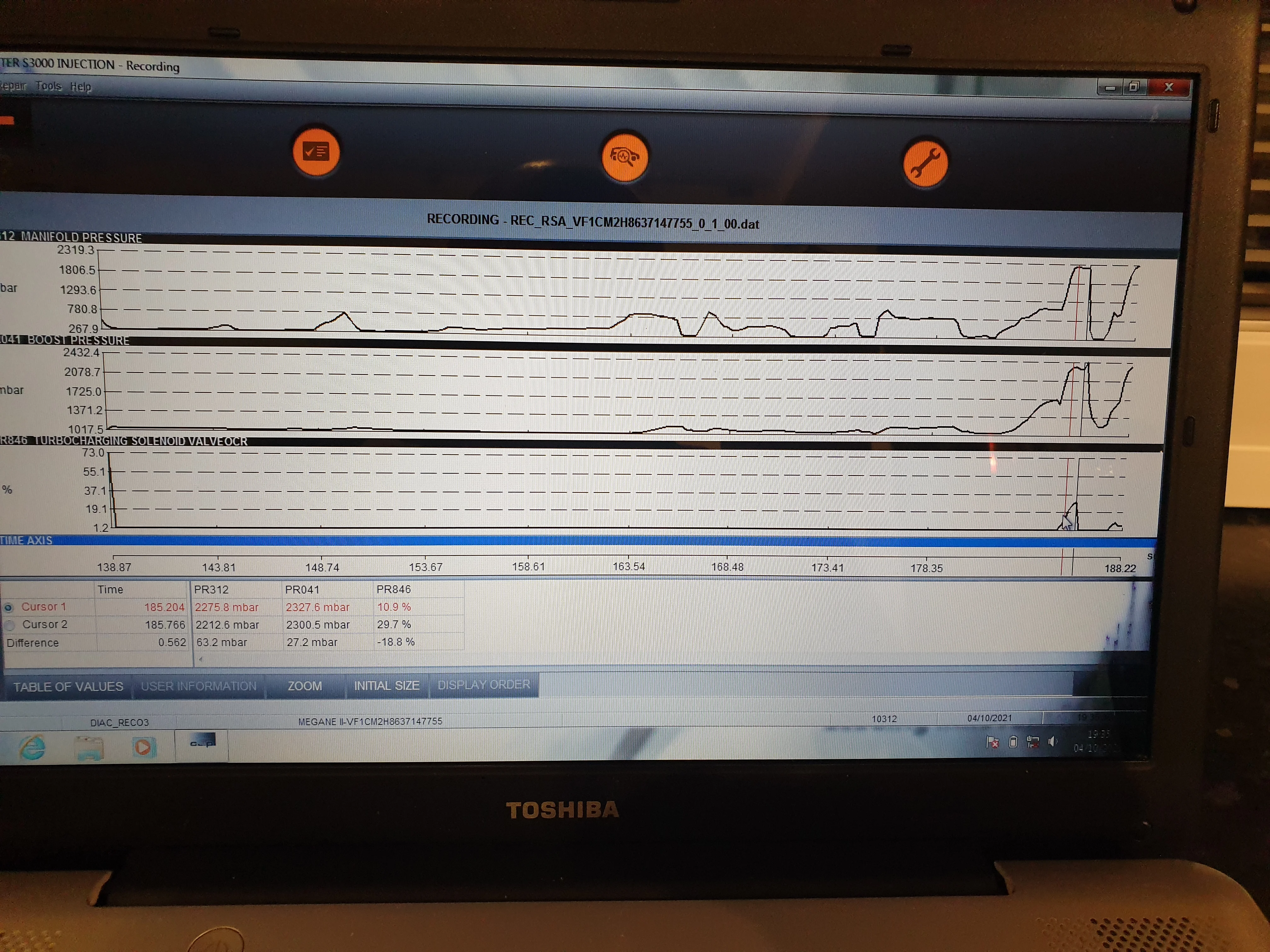The height and width of the screenshot is (952, 1270).
Task: Open the Help menu
Action: [x=80, y=87]
